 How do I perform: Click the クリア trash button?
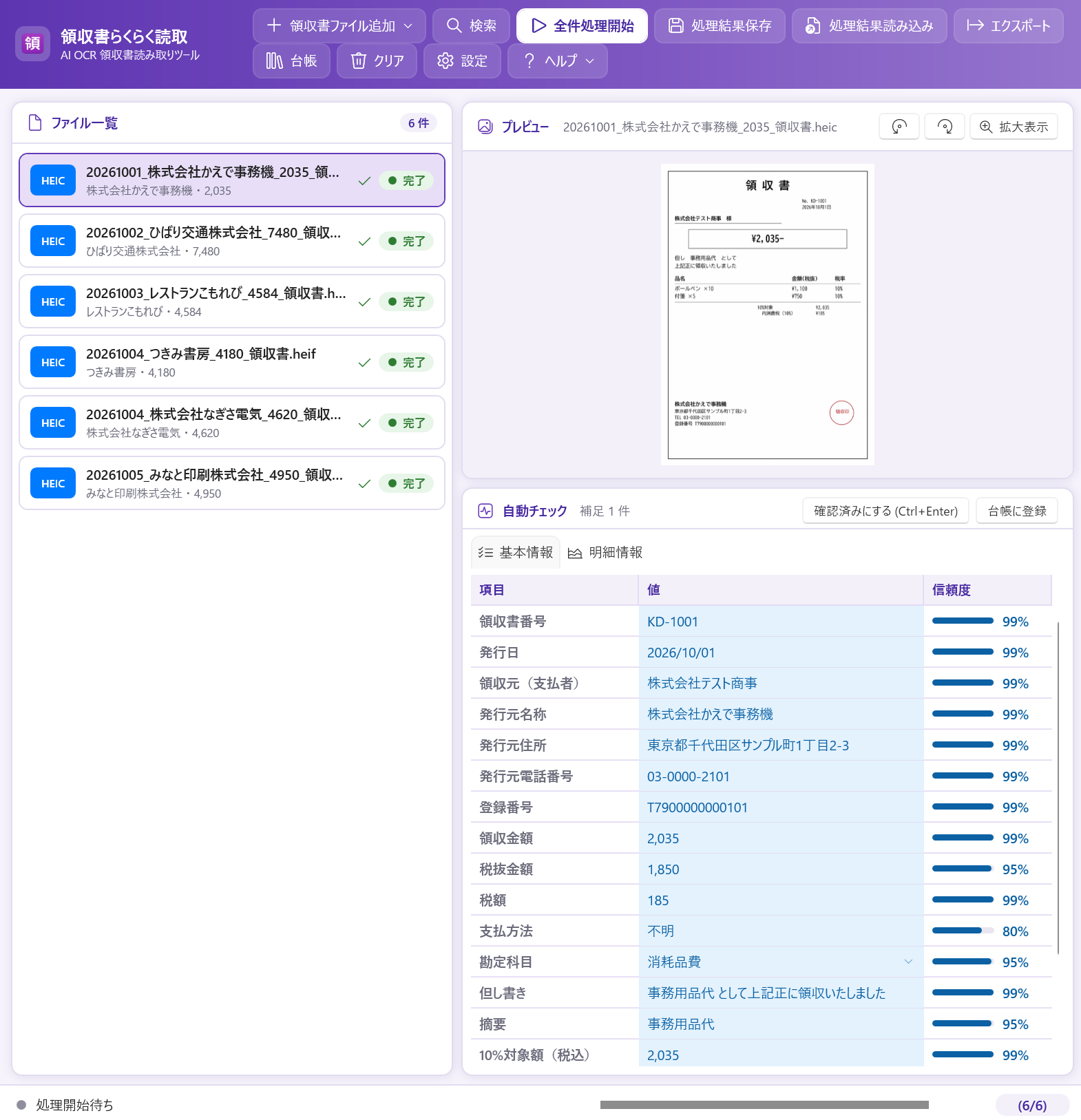tap(377, 61)
